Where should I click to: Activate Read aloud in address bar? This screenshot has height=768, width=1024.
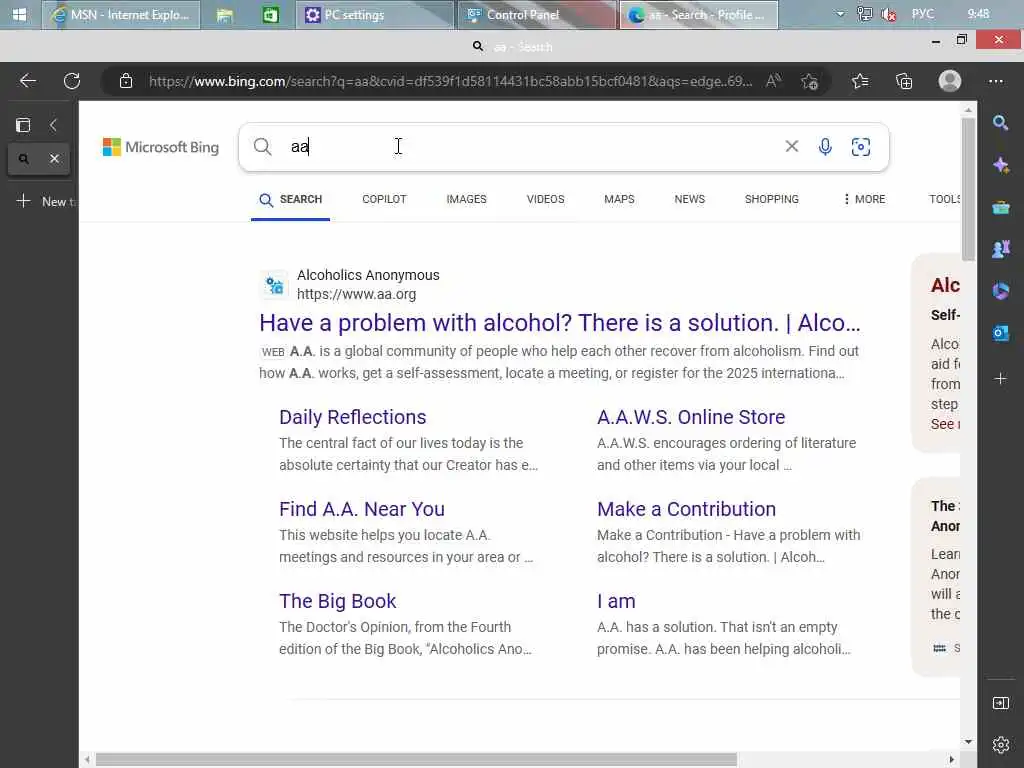point(773,81)
